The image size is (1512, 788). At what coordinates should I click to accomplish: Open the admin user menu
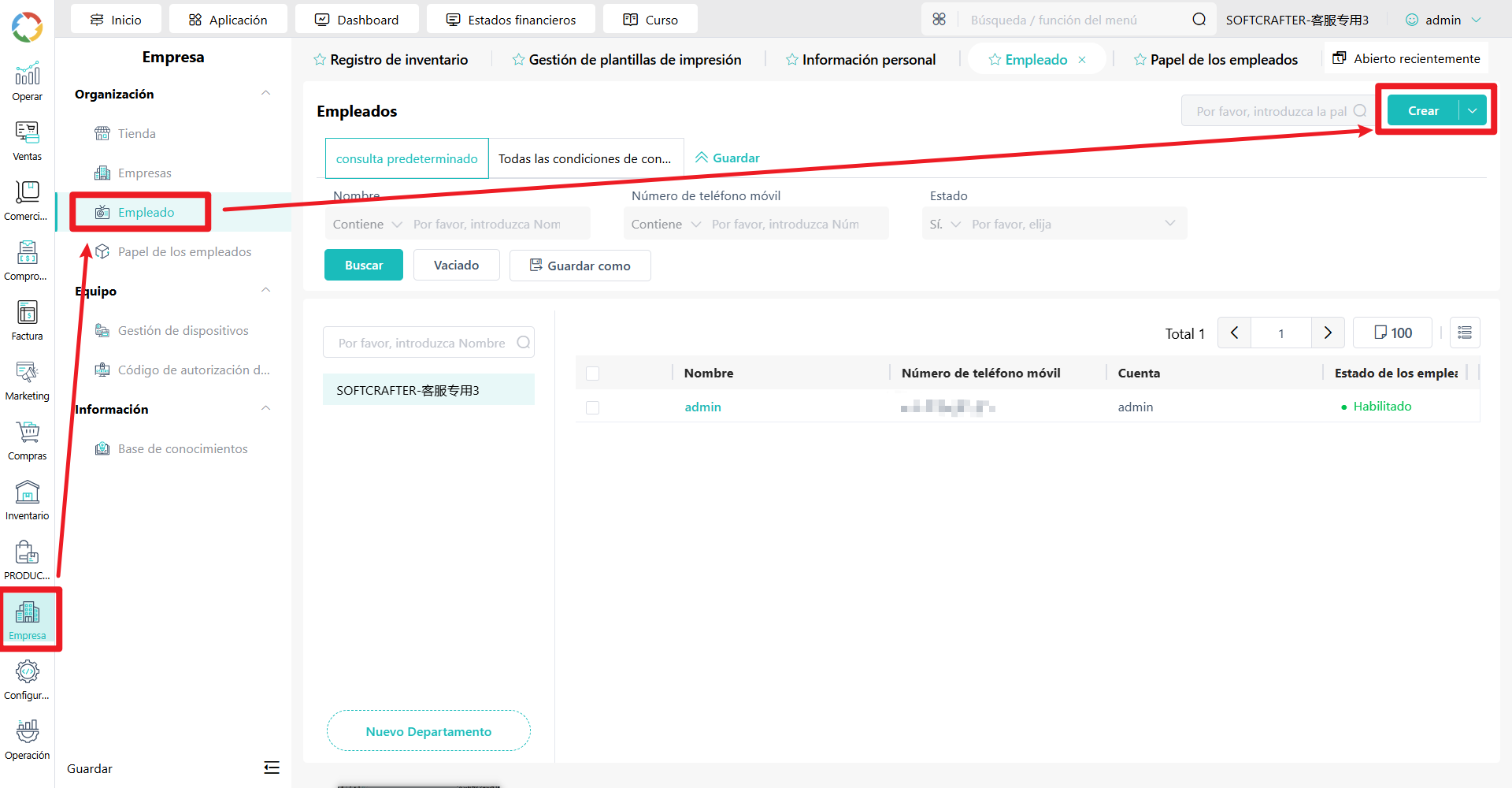pos(1443,20)
